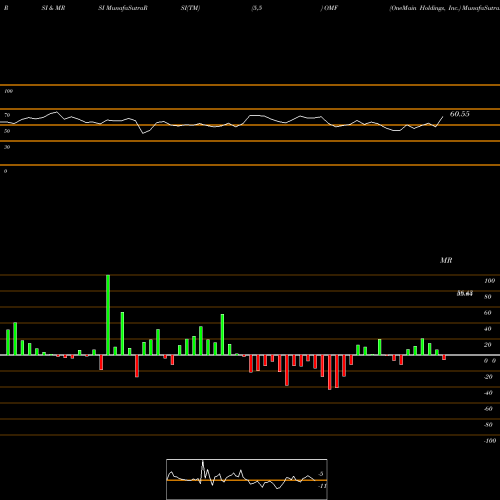Viewport: 500px width, 500px height.
Task: Select the MR axis label -20
Action: point(488,377)
